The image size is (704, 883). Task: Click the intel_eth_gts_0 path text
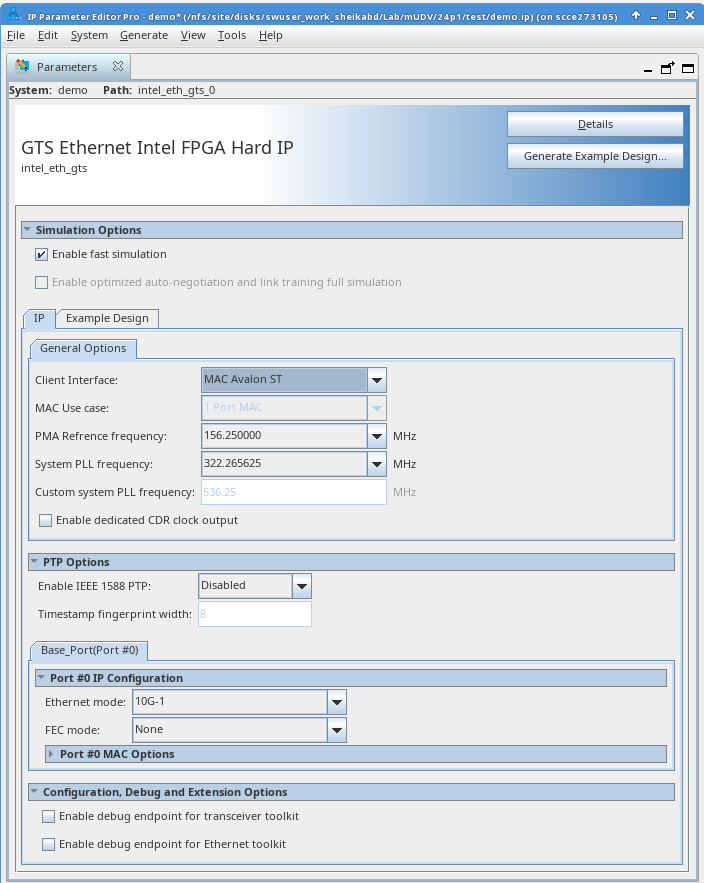click(176, 91)
